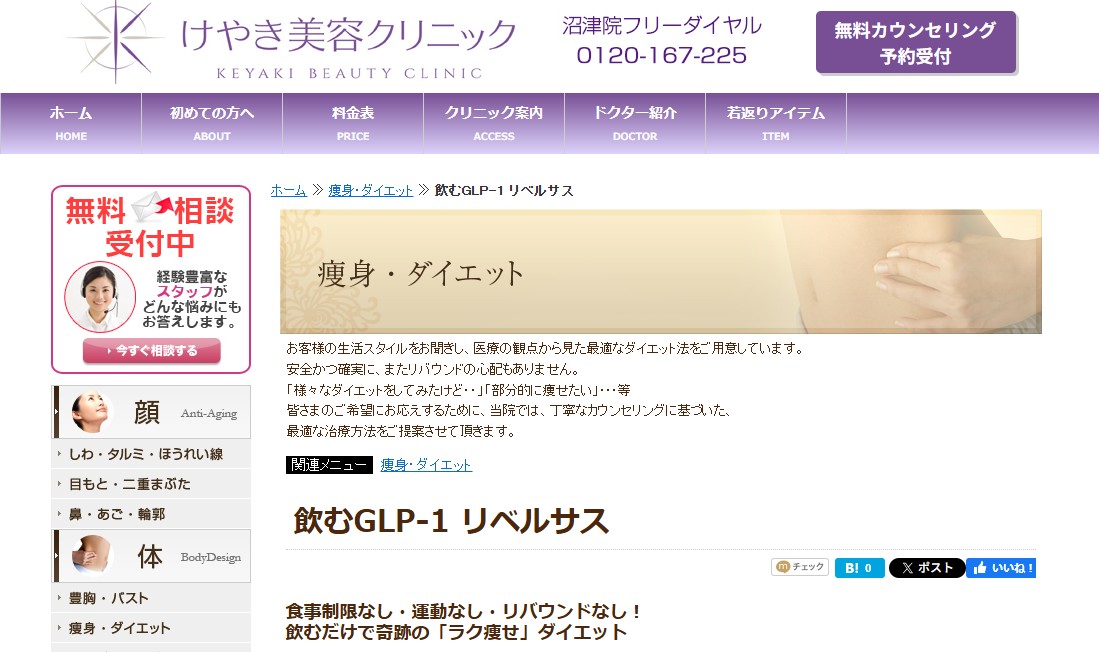
Task: Open the 体 BodyDesign category header
Action: pos(151,556)
